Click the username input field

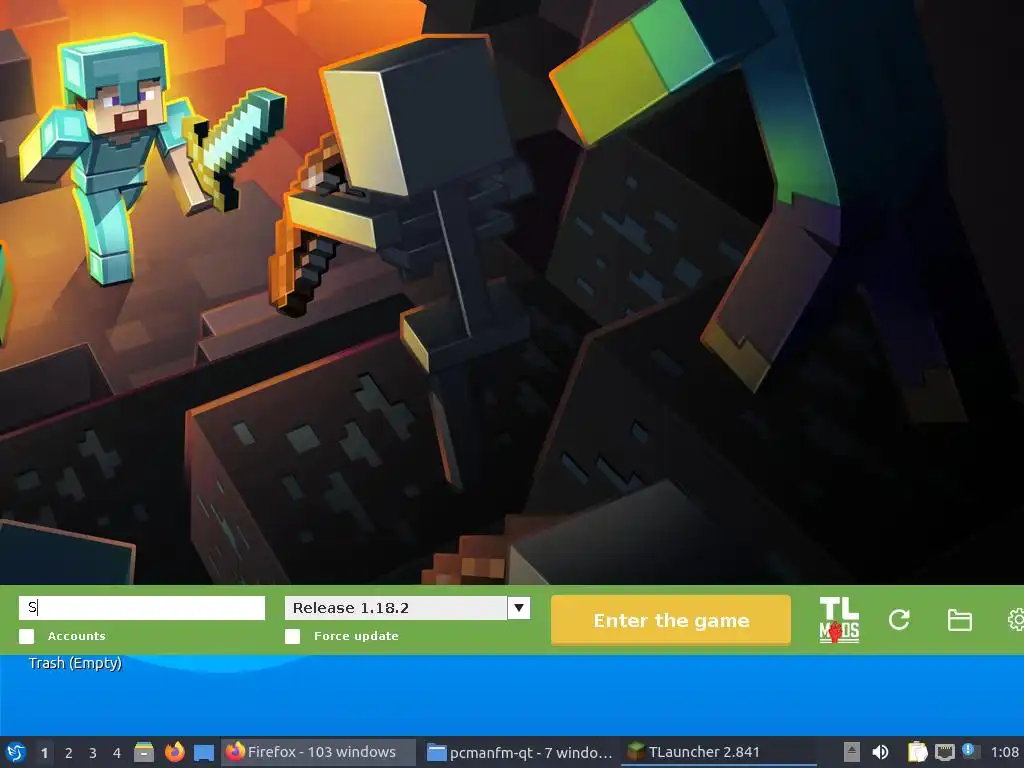142,607
